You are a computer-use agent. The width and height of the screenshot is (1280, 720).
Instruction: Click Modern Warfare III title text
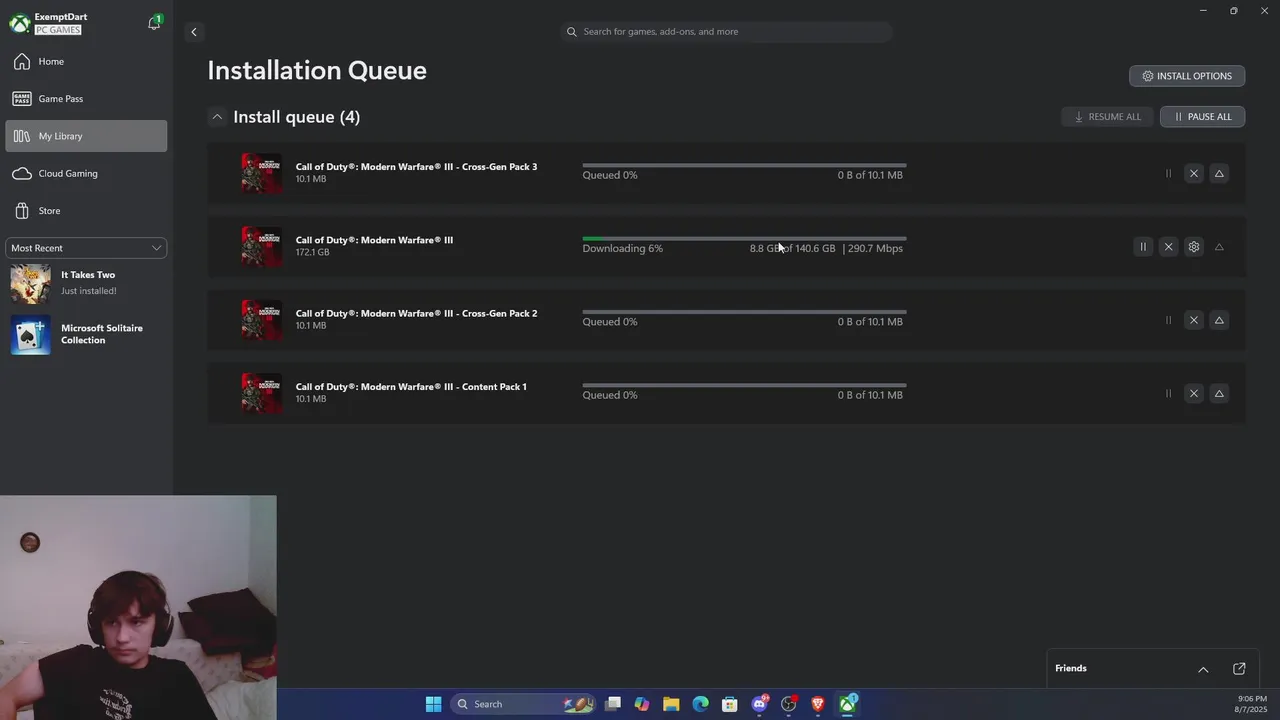click(x=374, y=240)
